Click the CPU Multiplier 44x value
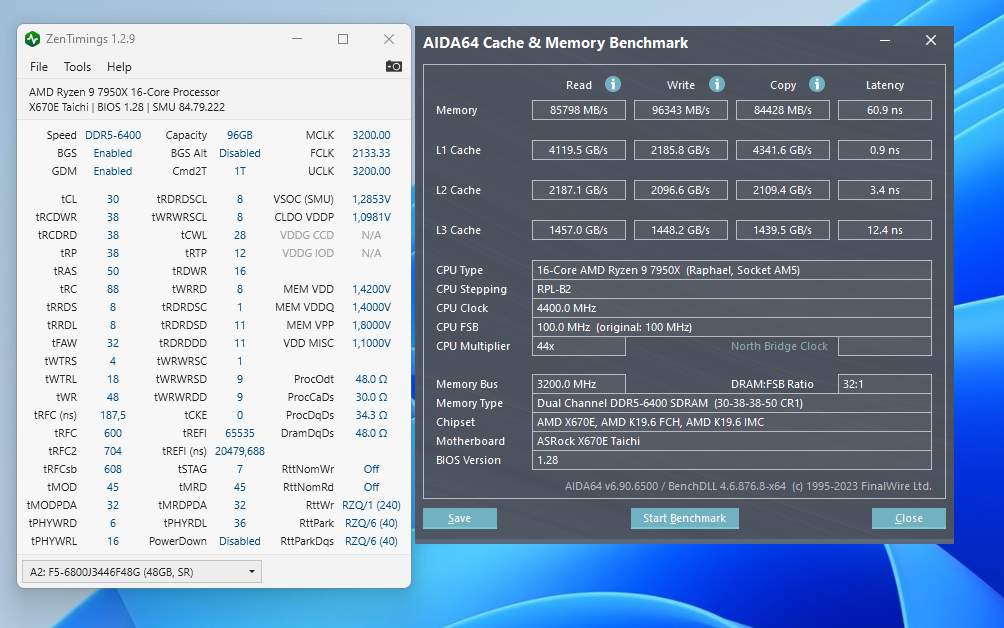The image size is (1004, 628). pos(579,346)
